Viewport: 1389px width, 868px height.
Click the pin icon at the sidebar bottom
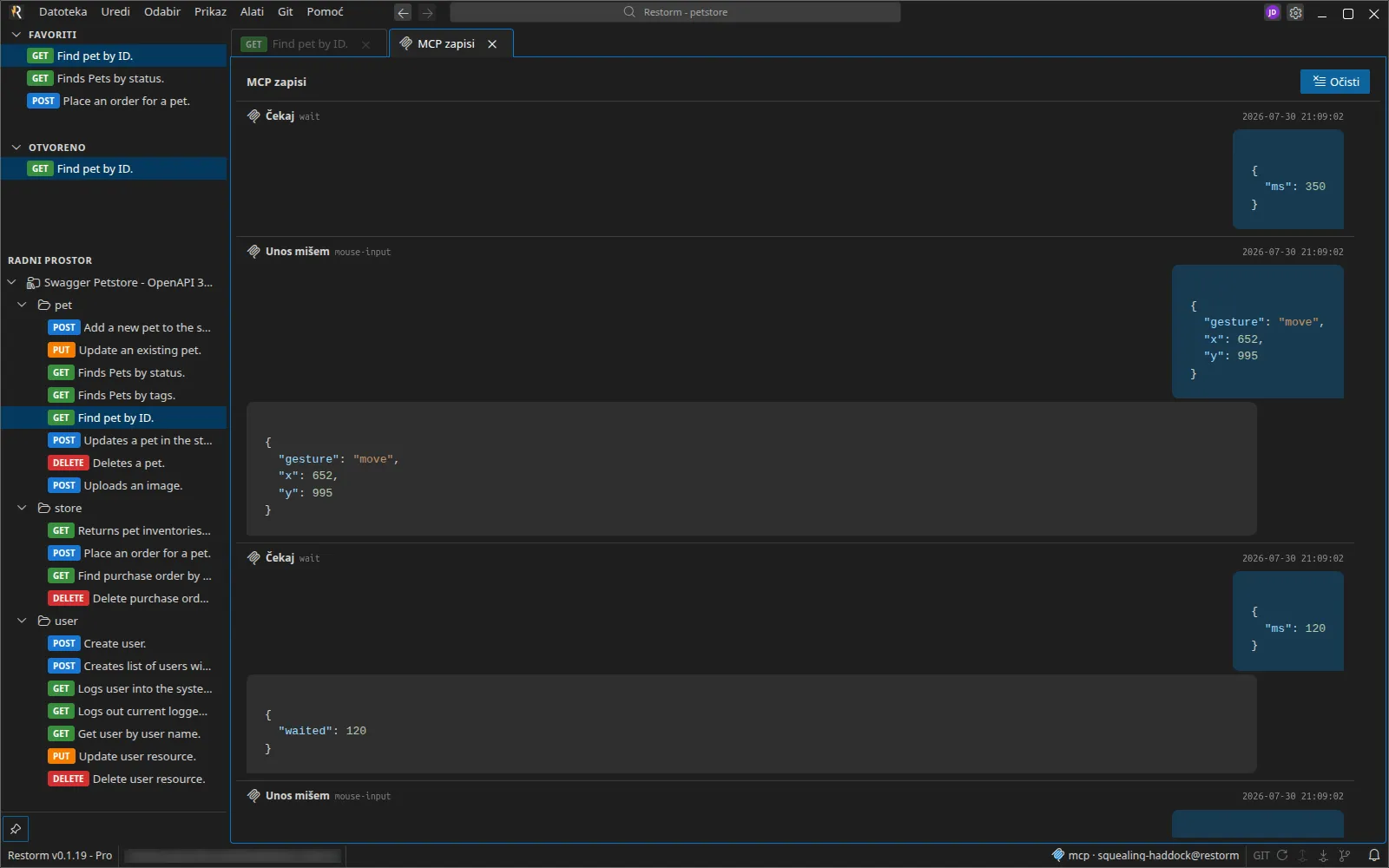(x=16, y=828)
